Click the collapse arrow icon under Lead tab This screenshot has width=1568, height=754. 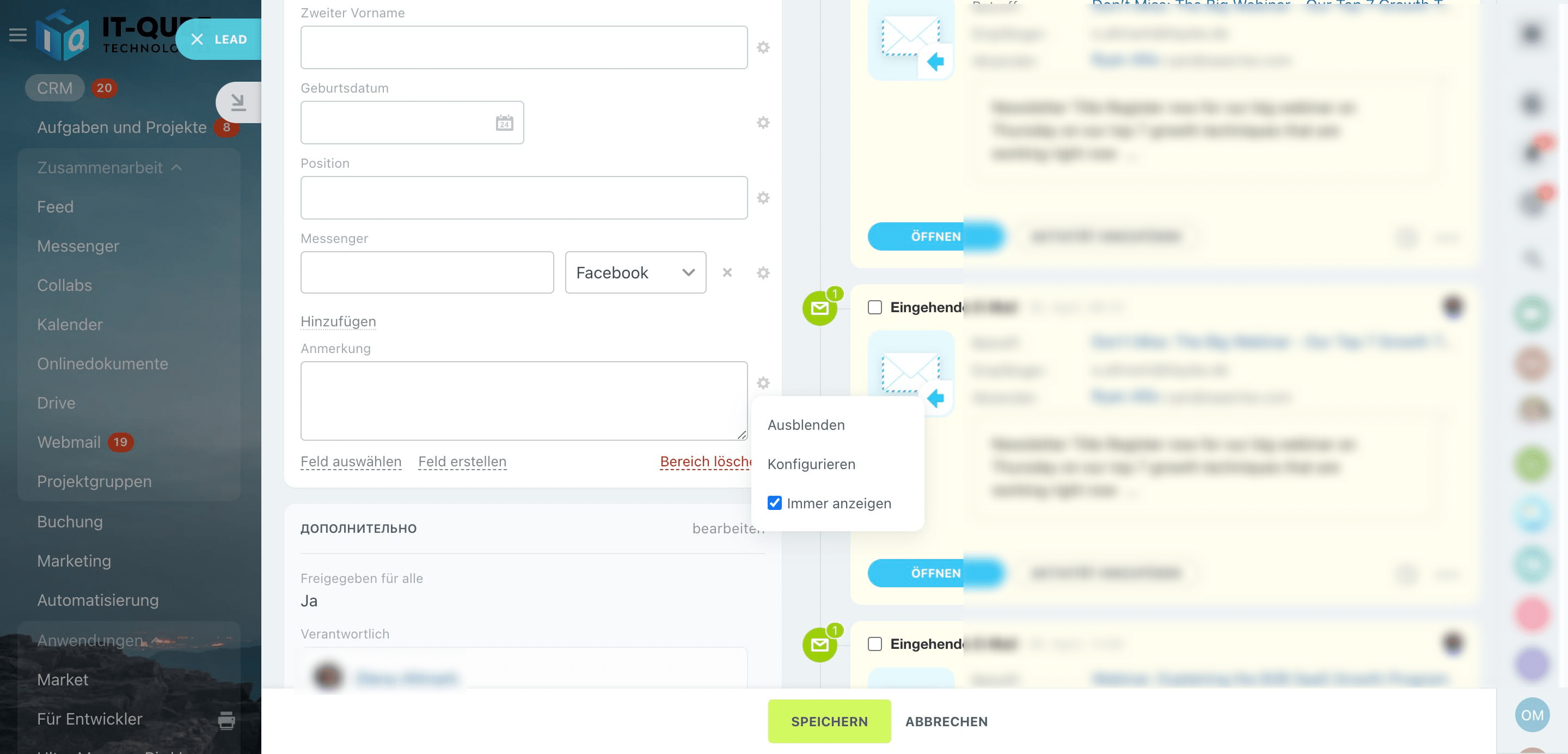pyautogui.click(x=238, y=102)
